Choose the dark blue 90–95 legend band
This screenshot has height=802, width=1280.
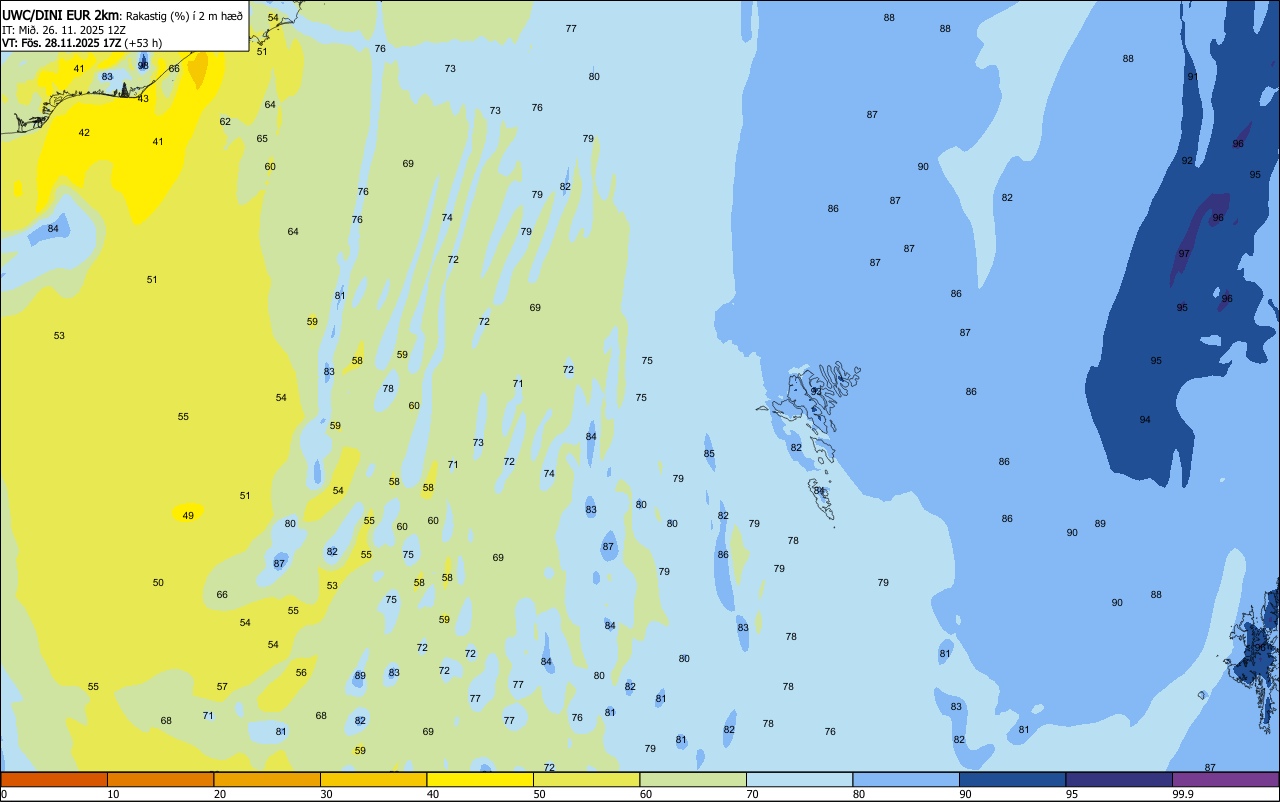click(1012, 779)
